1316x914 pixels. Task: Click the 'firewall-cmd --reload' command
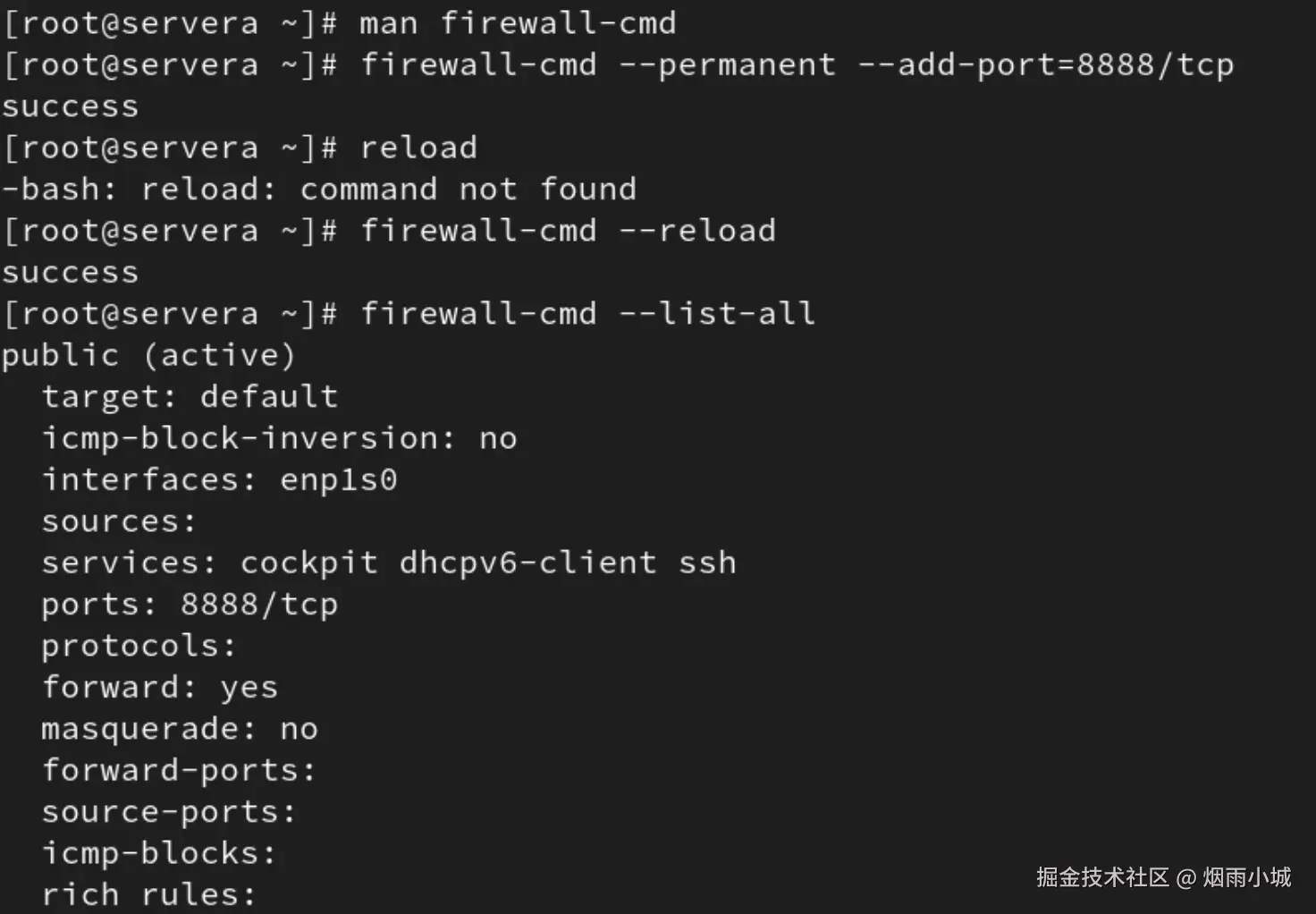568,231
